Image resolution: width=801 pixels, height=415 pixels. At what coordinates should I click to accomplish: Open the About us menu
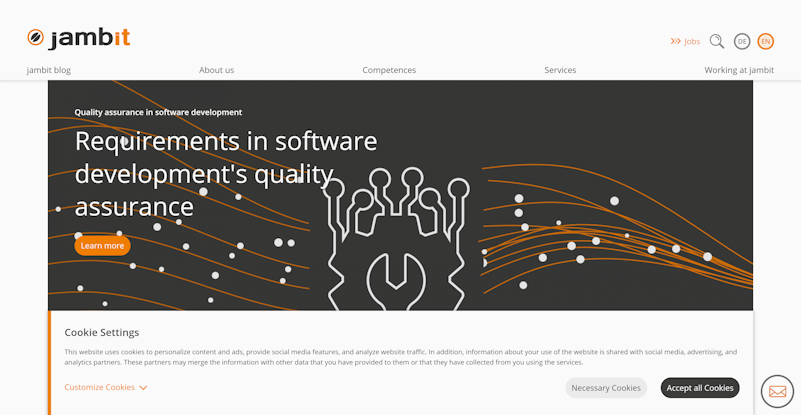(217, 70)
